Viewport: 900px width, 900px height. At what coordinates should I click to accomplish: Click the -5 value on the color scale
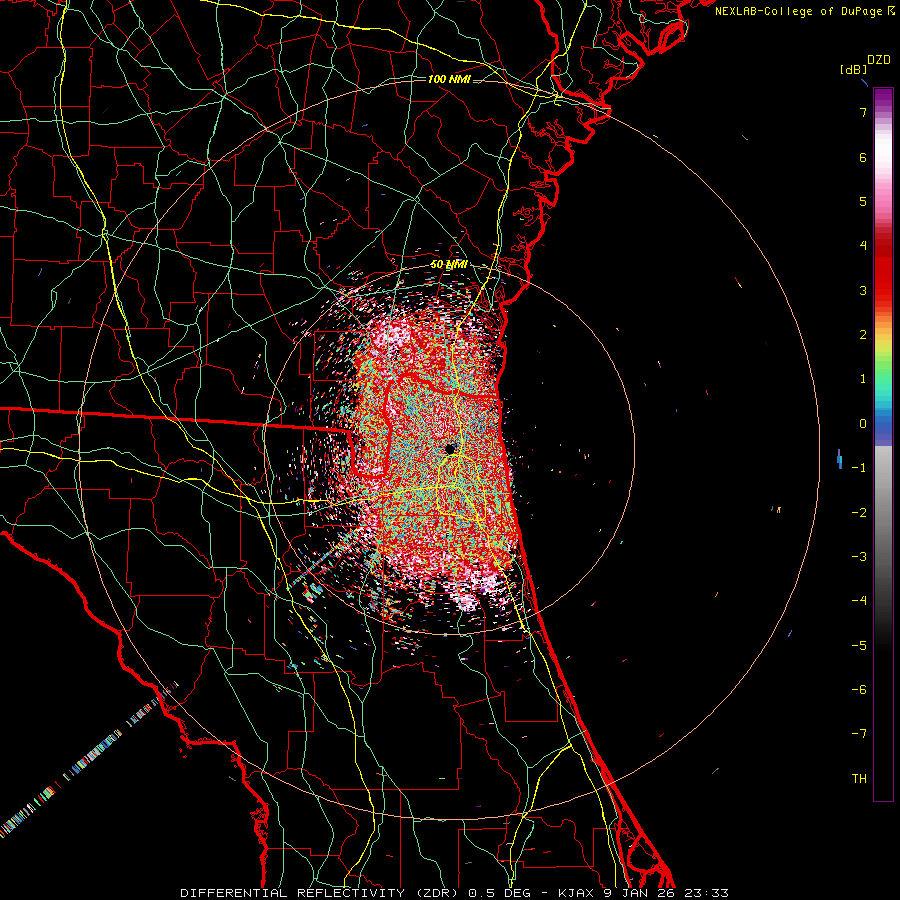point(859,646)
